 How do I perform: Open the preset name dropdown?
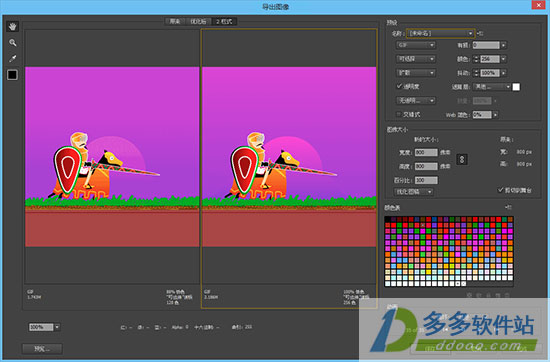coord(441,33)
